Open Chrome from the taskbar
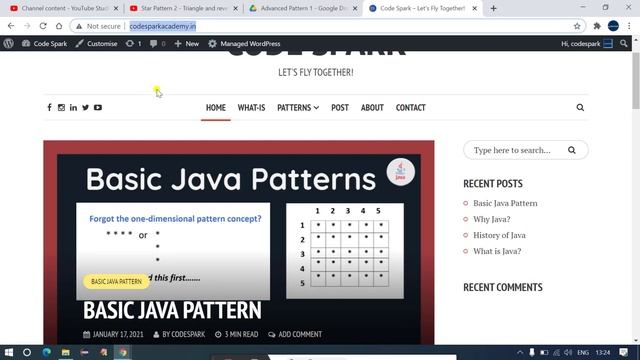640x360 pixels. 123,352
